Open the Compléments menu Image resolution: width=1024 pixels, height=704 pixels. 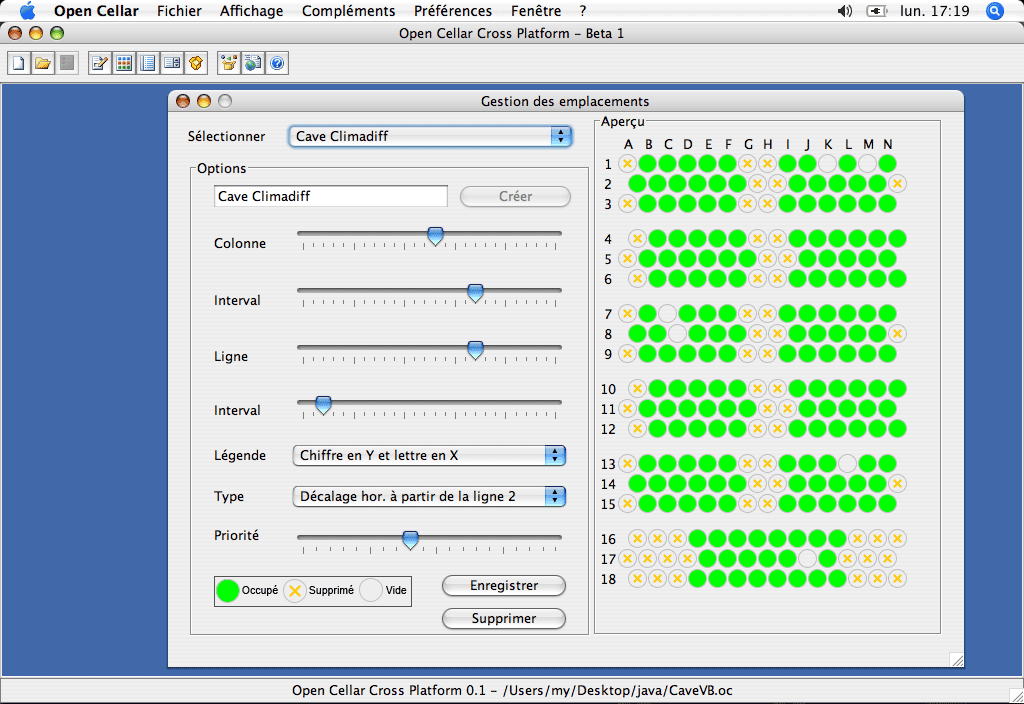point(348,11)
